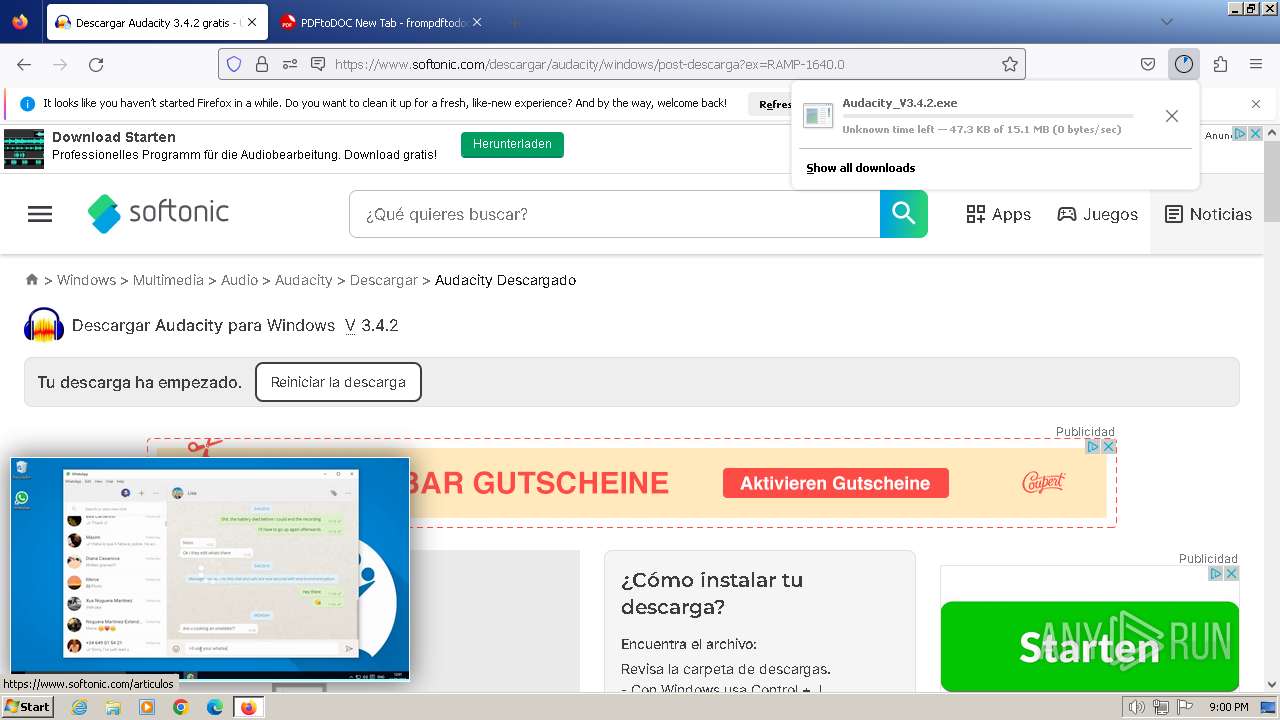1280x720 pixels.
Task: Click the Audacity download progress bar
Action: pyautogui.click(x=988, y=116)
